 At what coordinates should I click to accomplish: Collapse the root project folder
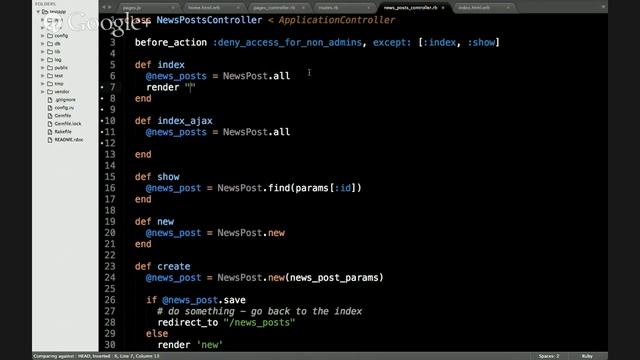pyautogui.click(x=38, y=12)
